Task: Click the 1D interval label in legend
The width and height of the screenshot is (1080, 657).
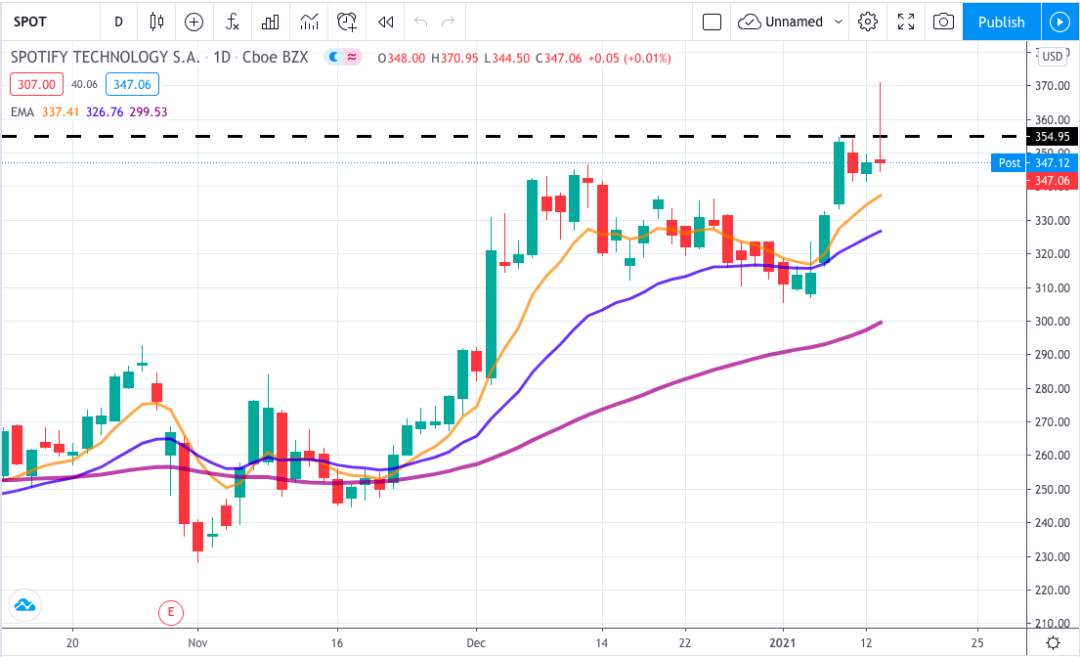Action: [222, 57]
